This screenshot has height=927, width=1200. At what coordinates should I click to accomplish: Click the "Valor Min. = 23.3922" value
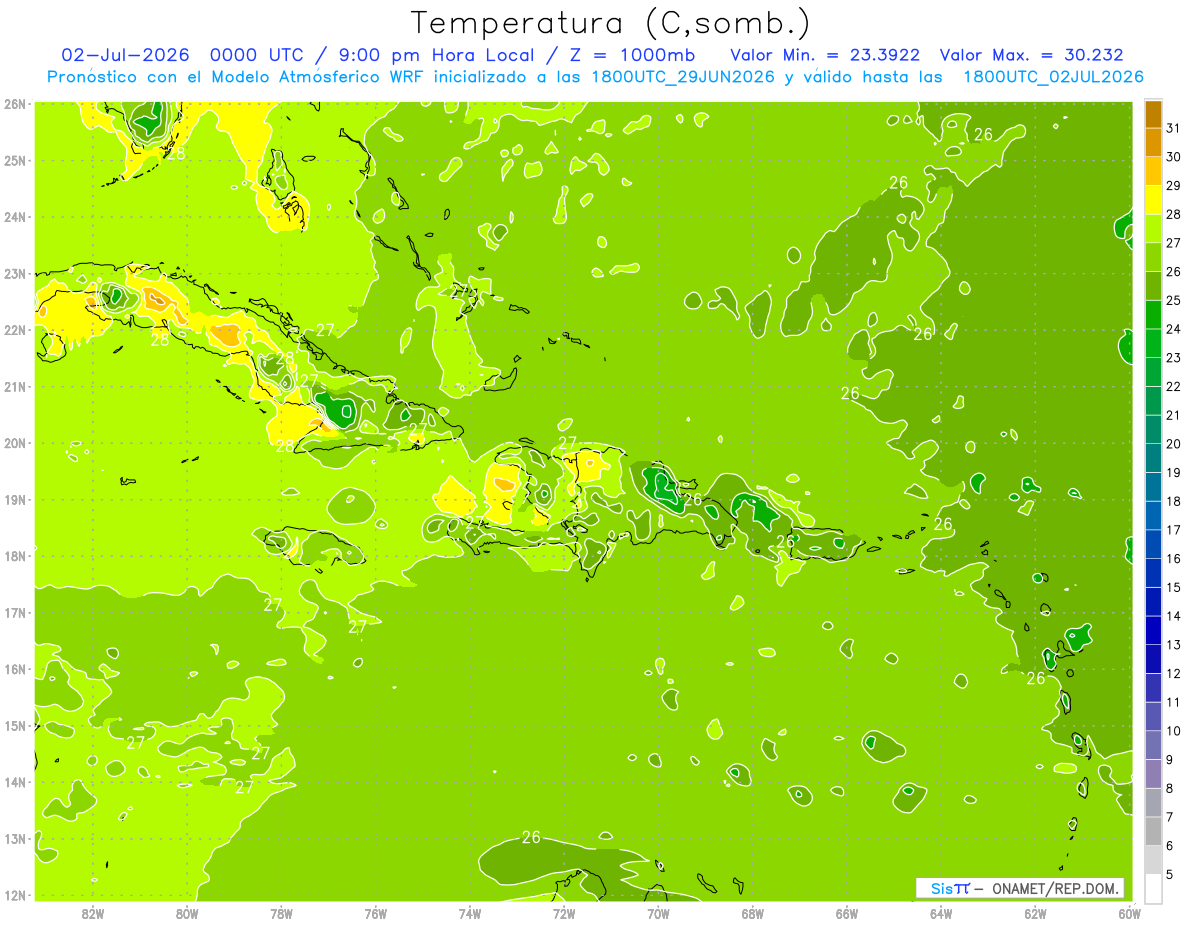(x=826, y=55)
